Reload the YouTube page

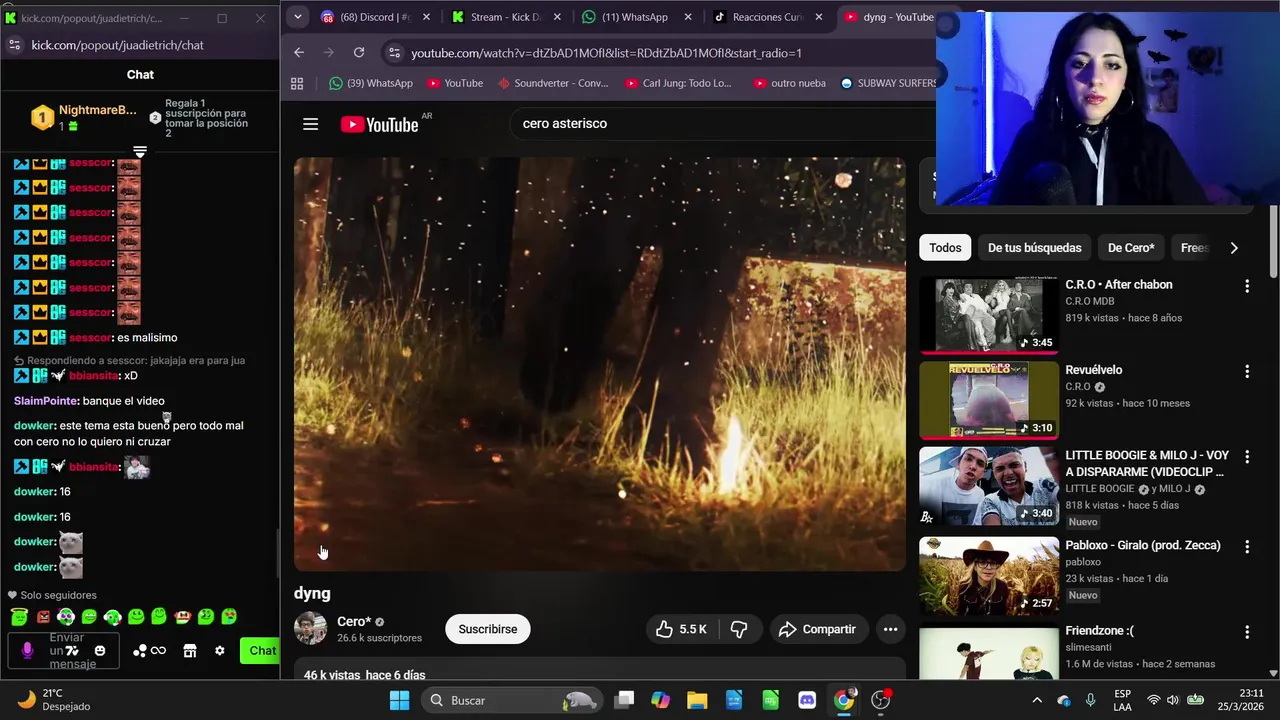[x=359, y=53]
